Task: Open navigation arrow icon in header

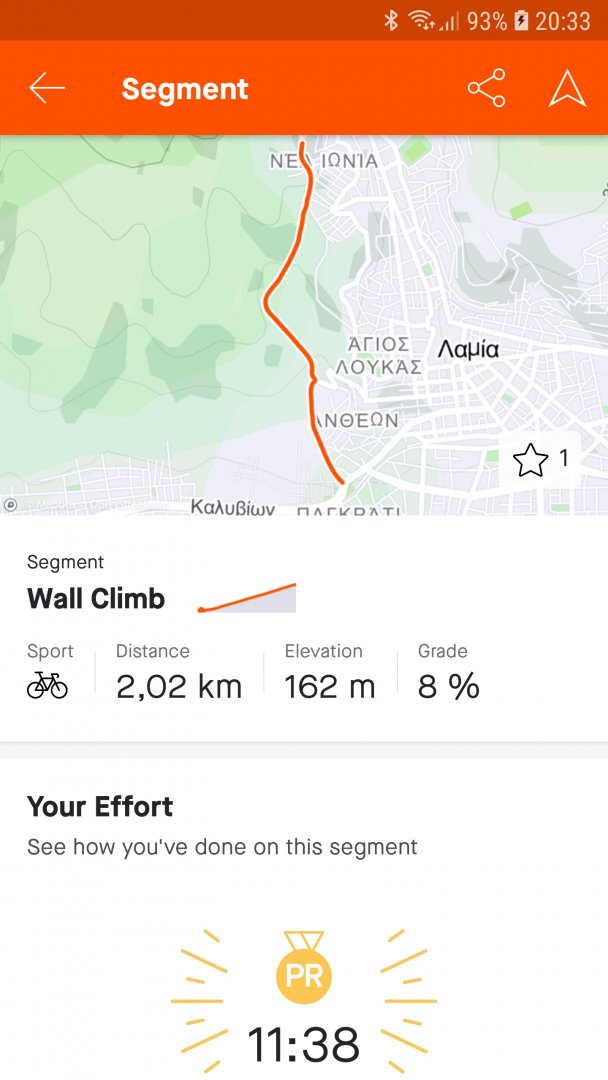Action: tap(567, 88)
